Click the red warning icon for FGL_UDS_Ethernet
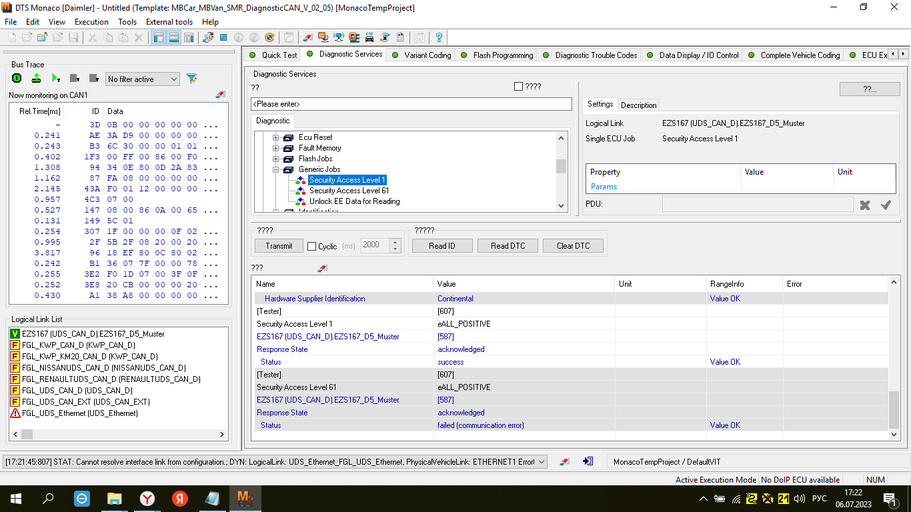Image resolution: width=911 pixels, height=512 pixels. tap(15, 413)
